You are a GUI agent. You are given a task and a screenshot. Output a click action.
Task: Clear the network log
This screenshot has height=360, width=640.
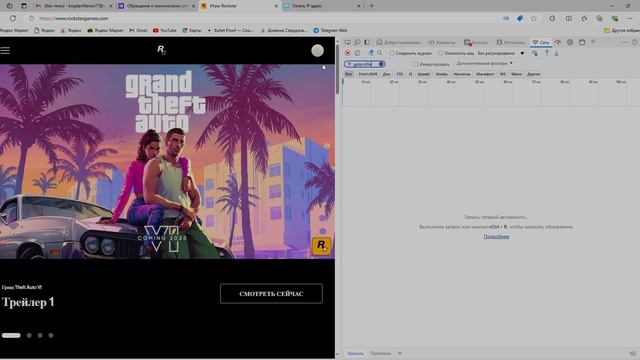(x=357, y=53)
